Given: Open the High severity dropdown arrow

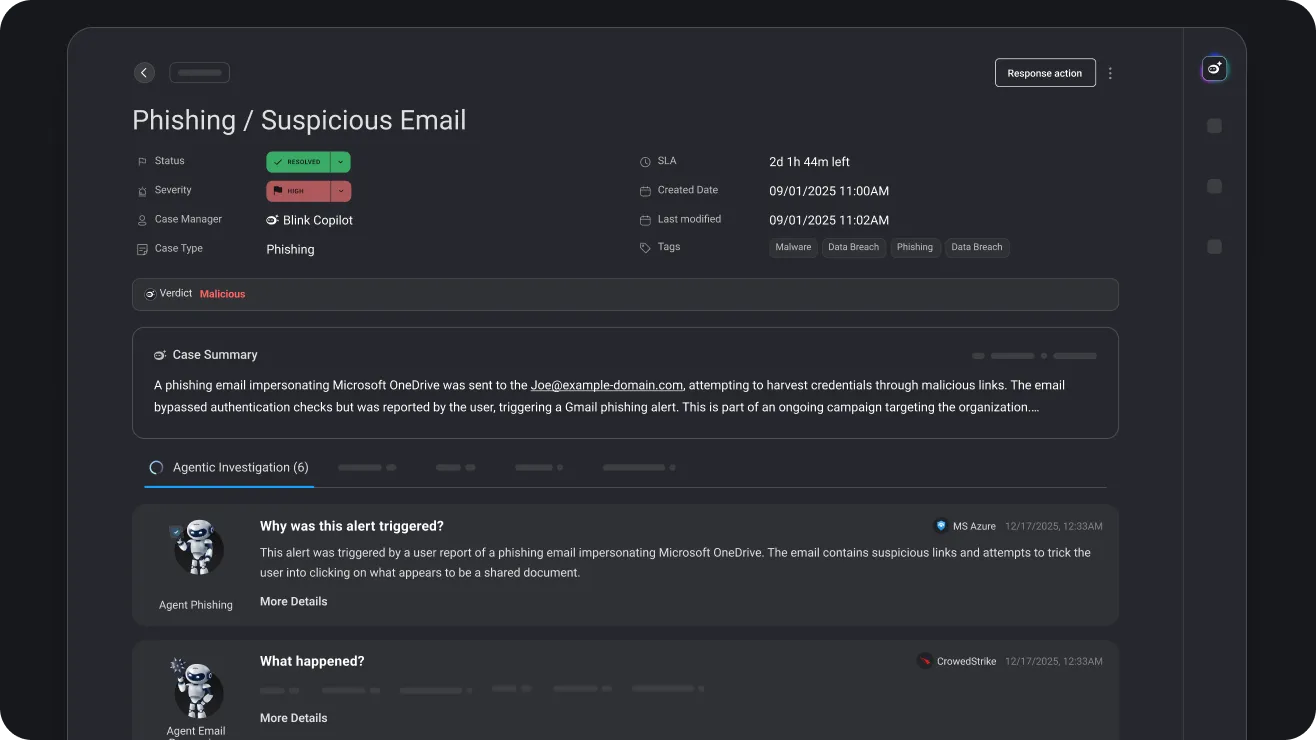Looking at the screenshot, I should [x=341, y=191].
